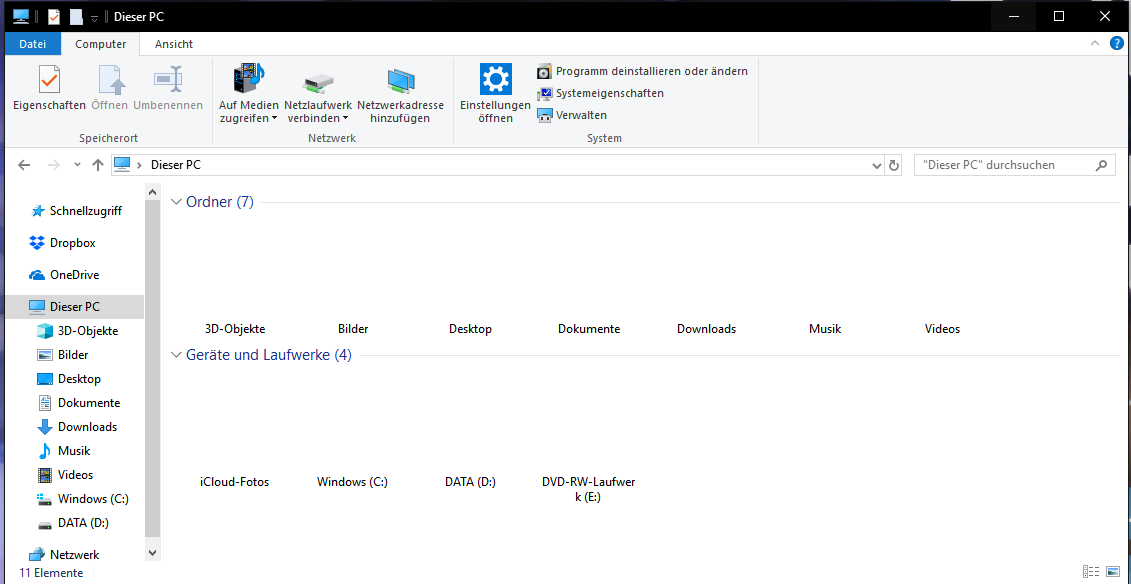The height and width of the screenshot is (584, 1131).
Task: Switch to the large icons view in the status bar
Action: [x=1111, y=572]
